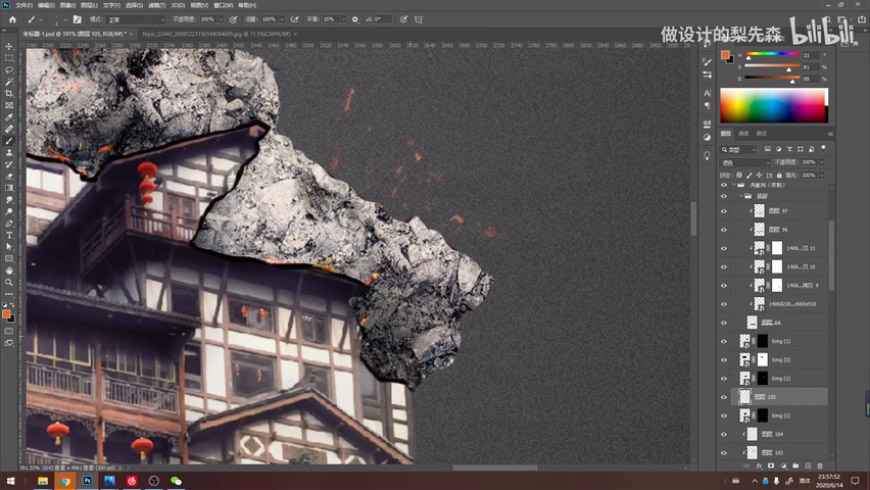Open Layers panel flyout menu
Screen dimensions: 870x490
pyautogui.click(x=830, y=134)
